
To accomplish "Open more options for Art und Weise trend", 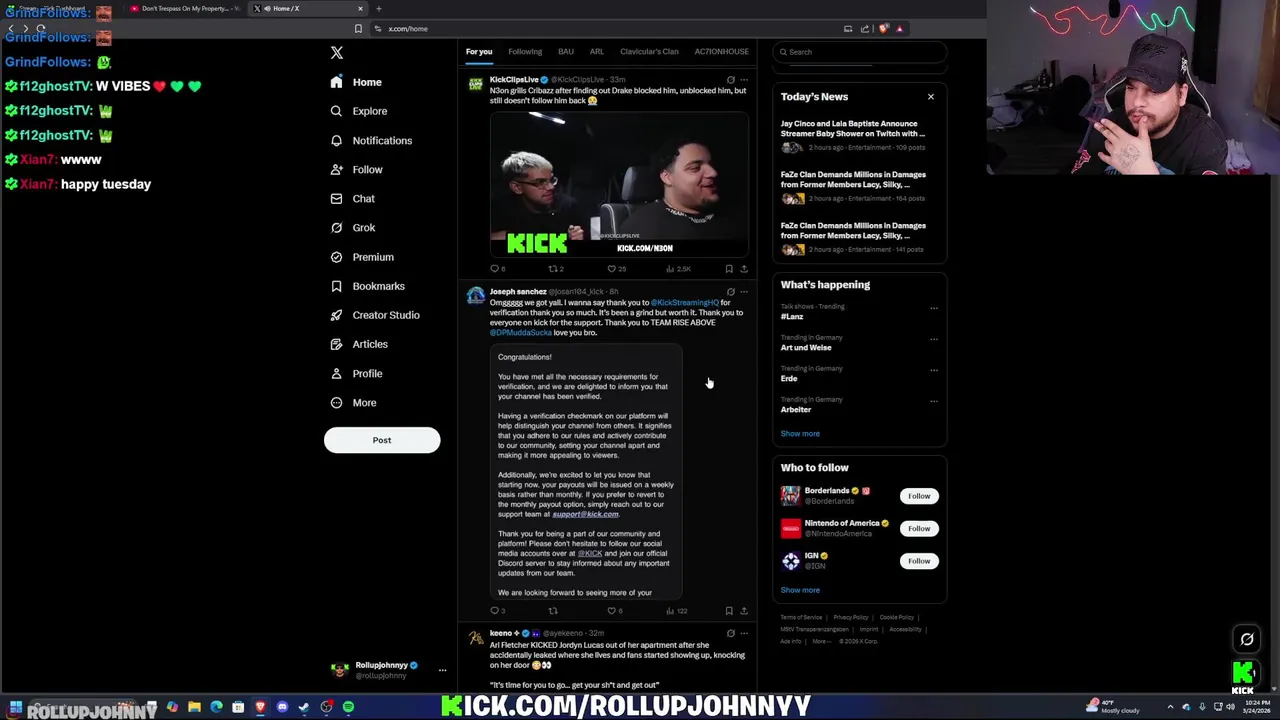I will (934, 339).
